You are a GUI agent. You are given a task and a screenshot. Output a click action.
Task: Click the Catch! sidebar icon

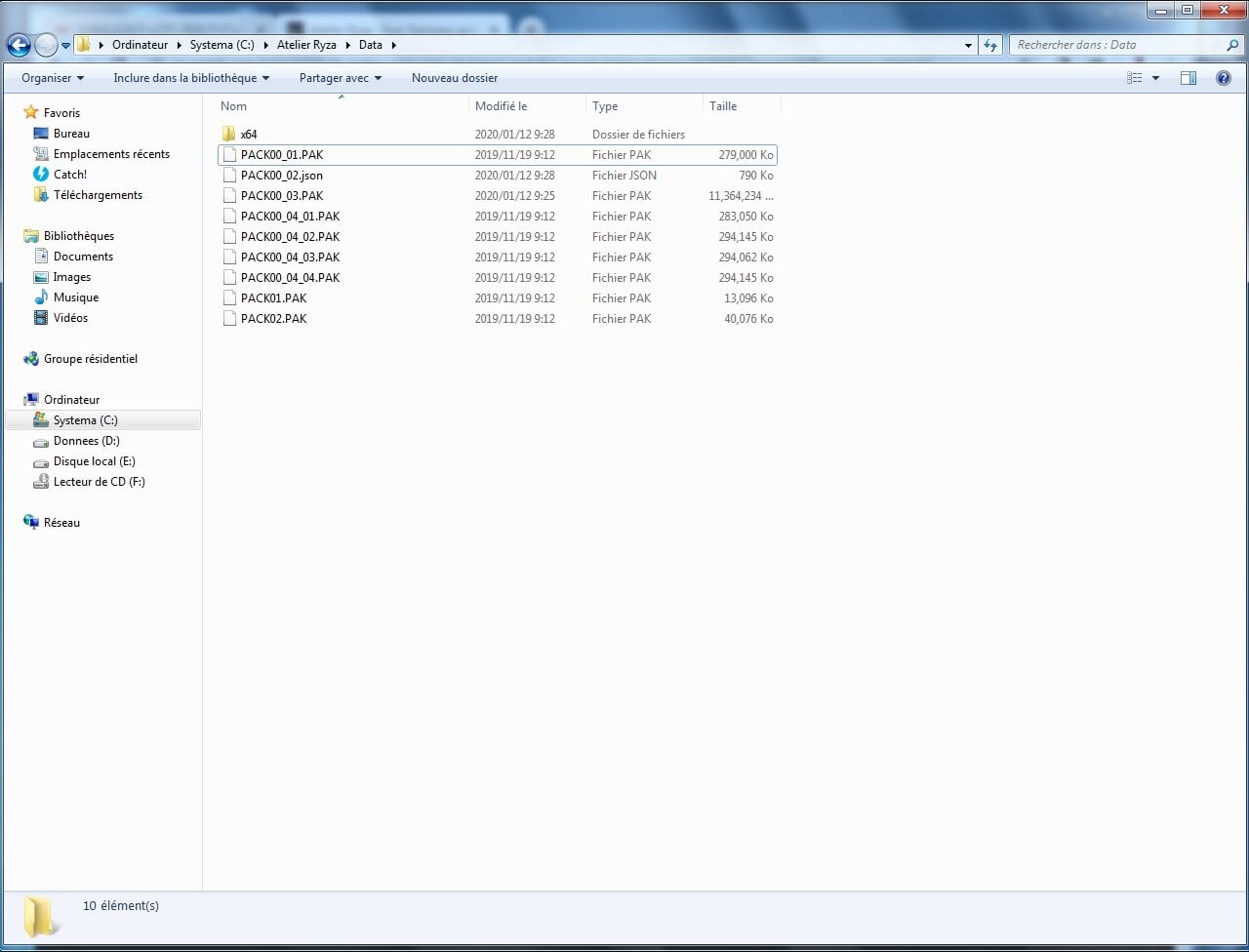pos(41,174)
